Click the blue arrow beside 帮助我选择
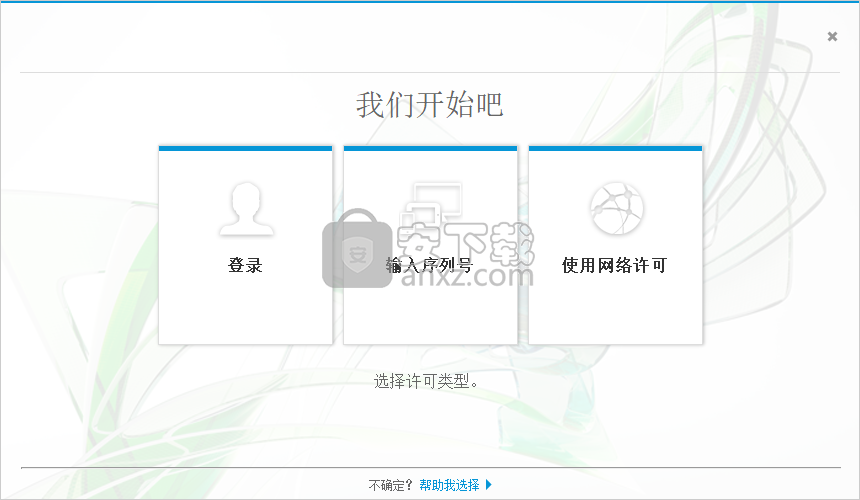 [x=489, y=485]
